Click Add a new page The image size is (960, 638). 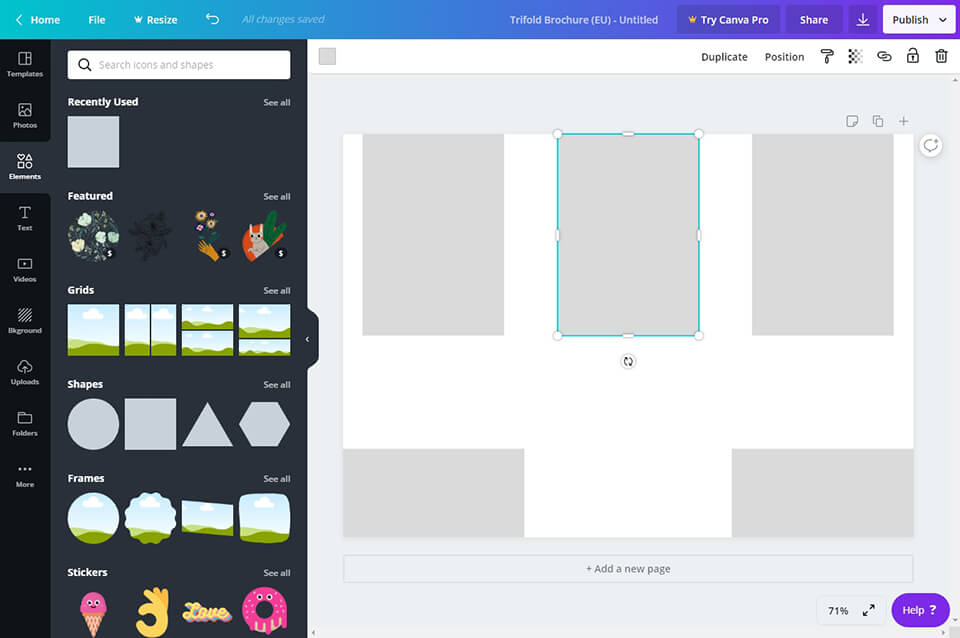click(627, 567)
